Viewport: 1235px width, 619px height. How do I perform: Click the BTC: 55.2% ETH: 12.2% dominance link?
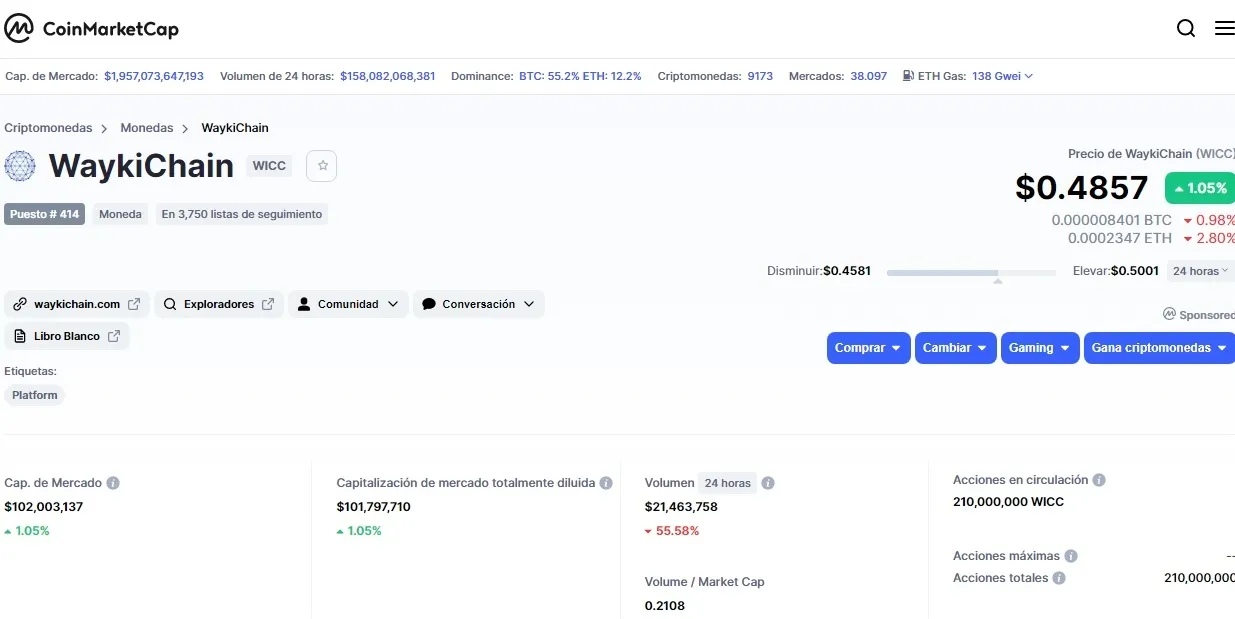tap(580, 76)
